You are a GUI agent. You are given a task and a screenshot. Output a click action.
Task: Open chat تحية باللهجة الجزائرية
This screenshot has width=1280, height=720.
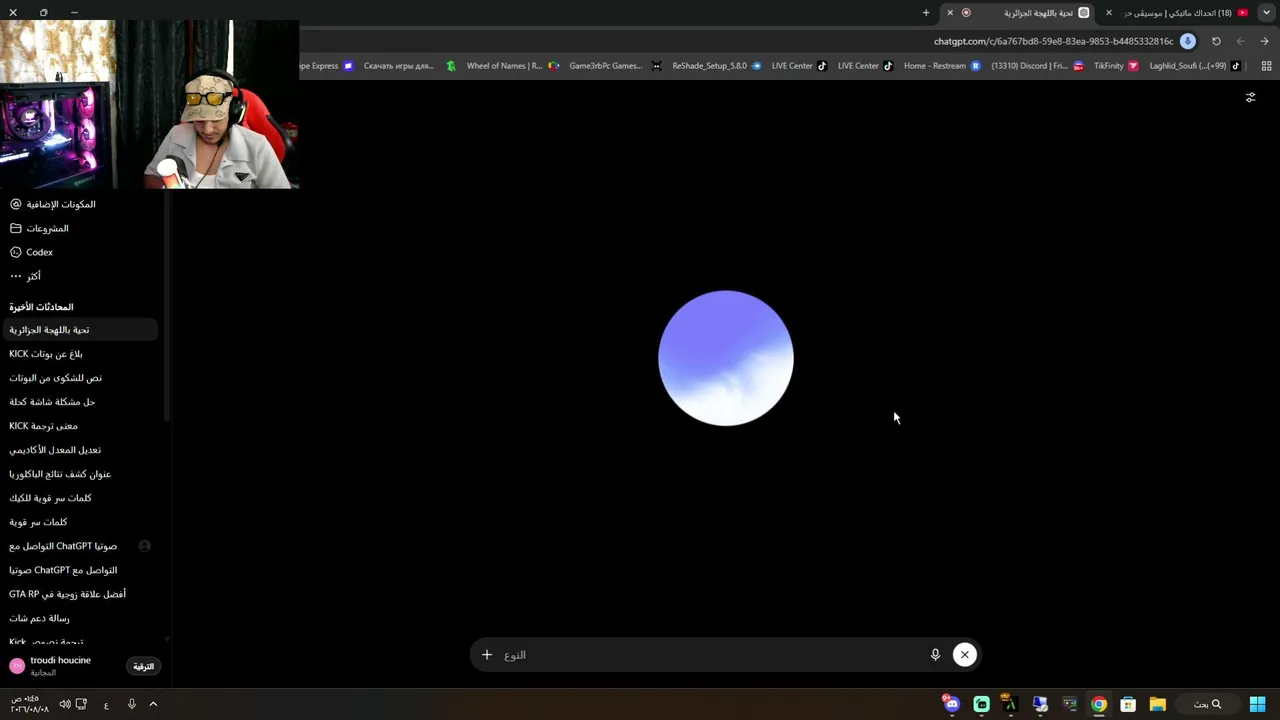coord(79,330)
